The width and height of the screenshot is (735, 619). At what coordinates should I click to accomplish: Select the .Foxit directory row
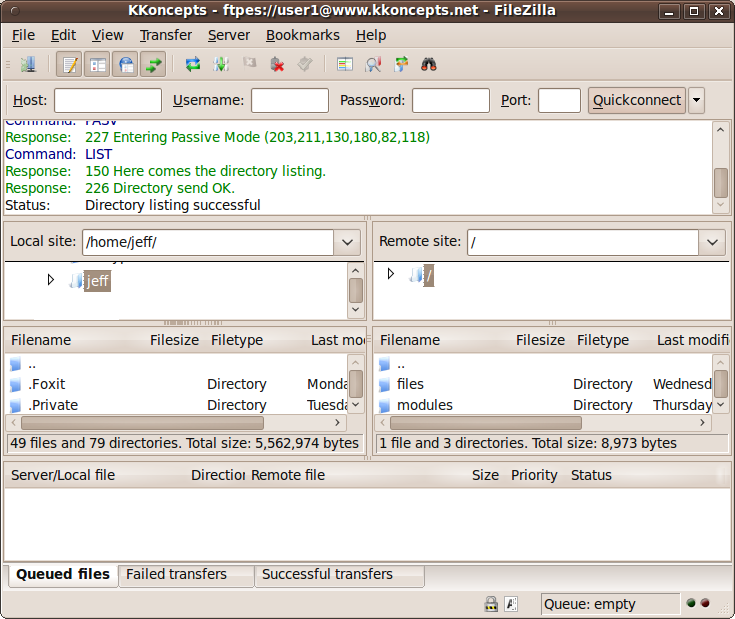point(177,384)
